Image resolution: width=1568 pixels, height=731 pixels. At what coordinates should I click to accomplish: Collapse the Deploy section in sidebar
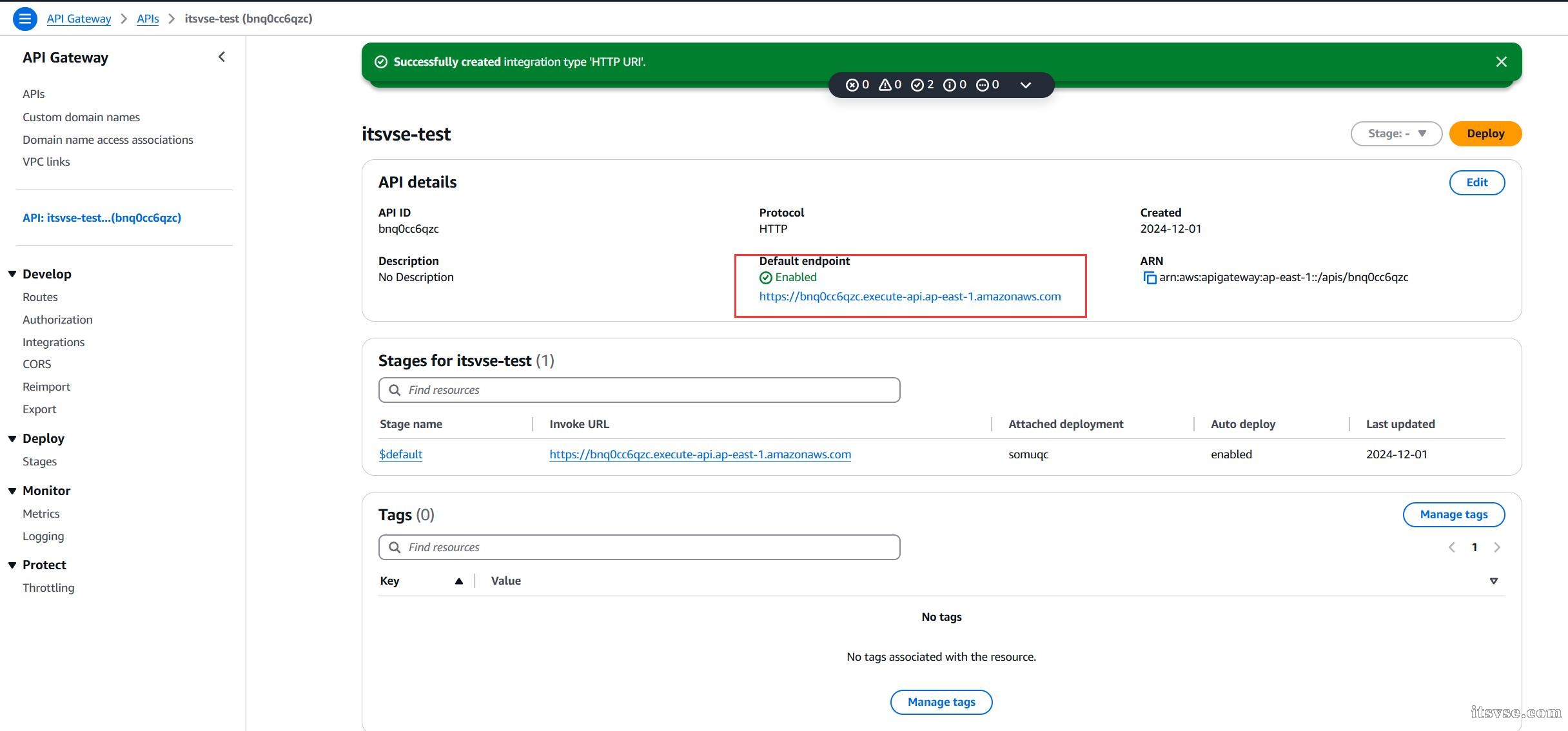point(12,438)
